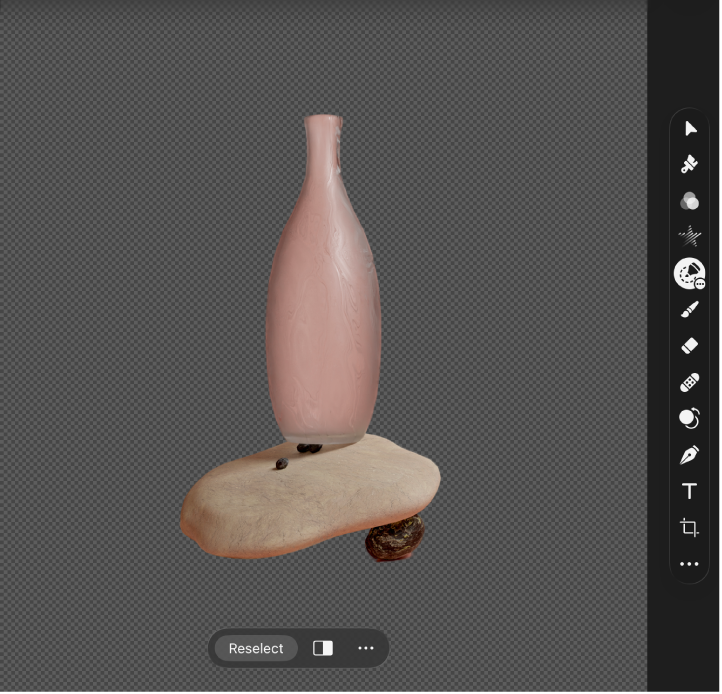This screenshot has width=722, height=694.
Task: Select the Brush tool
Action: coord(689,310)
